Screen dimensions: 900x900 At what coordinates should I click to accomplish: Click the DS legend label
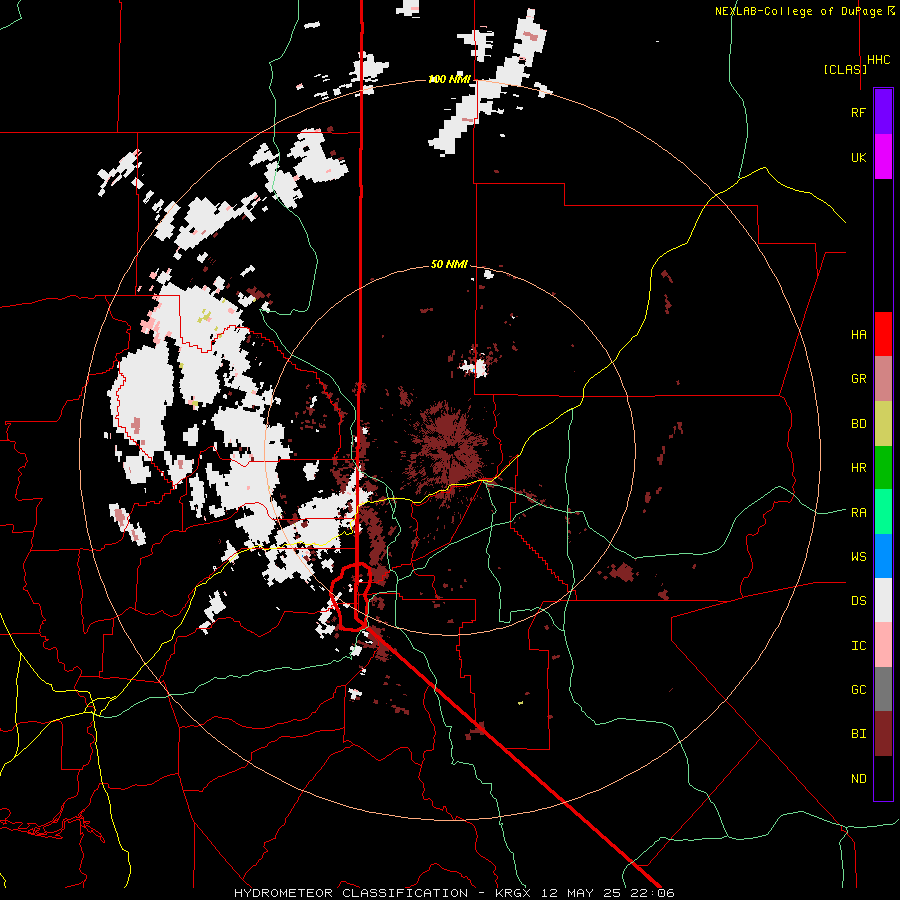pos(858,601)
